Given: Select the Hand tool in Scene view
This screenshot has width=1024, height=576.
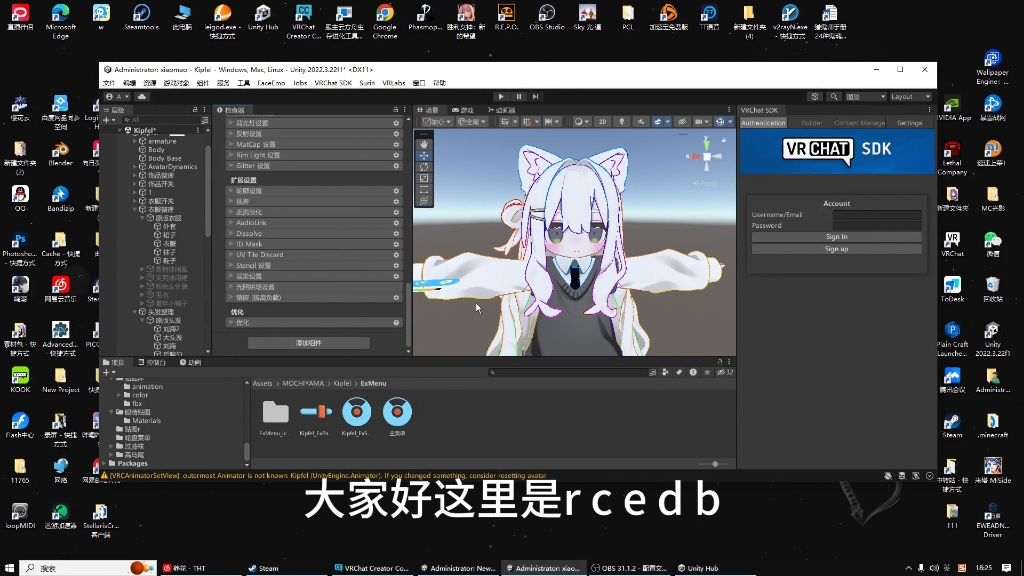Looking at the screenshot, I should 424,144.
